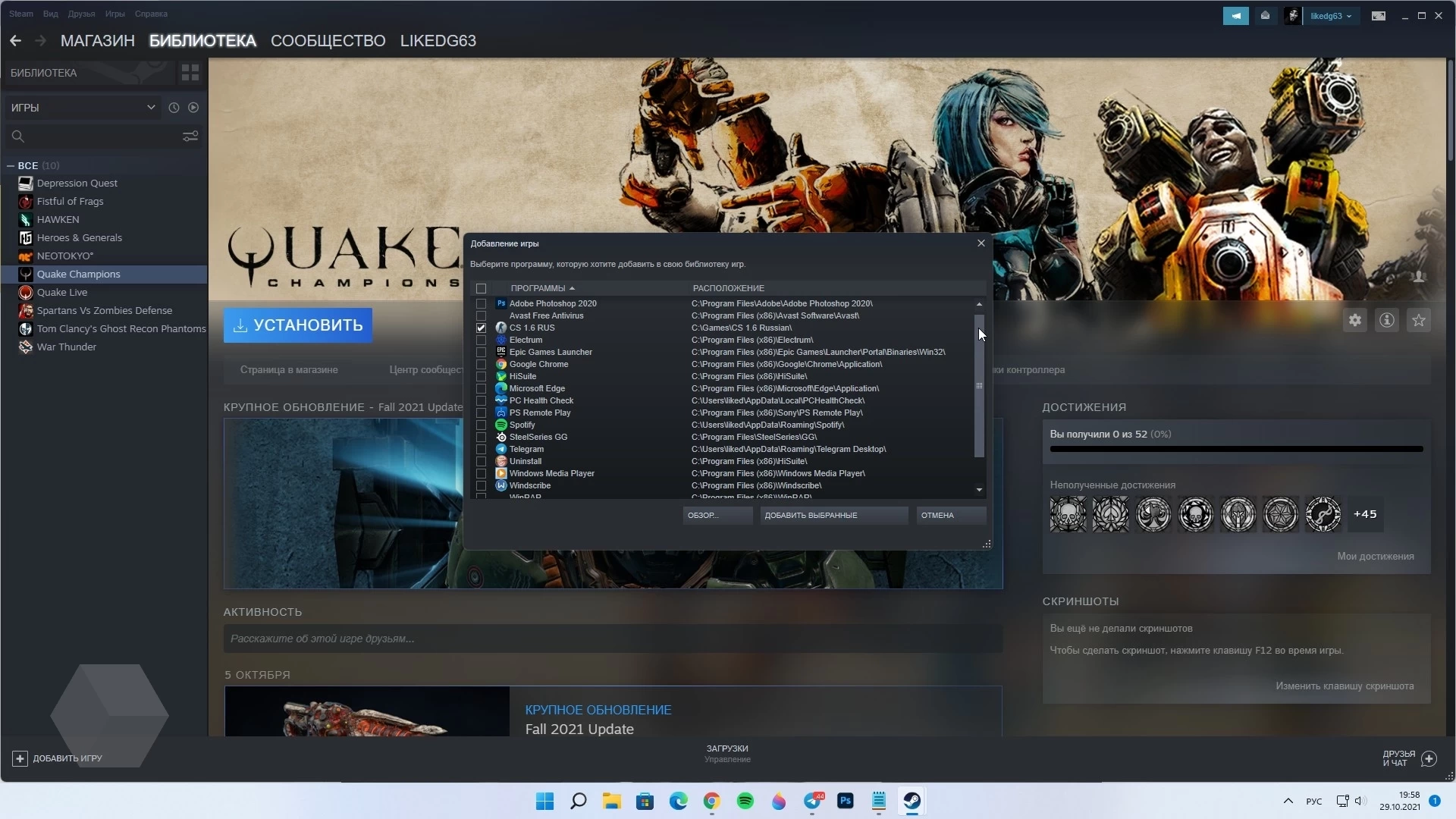Screen dimensions: 1456x819
Task: Open the Друзья menu
Action: click(x=81, y=14)
